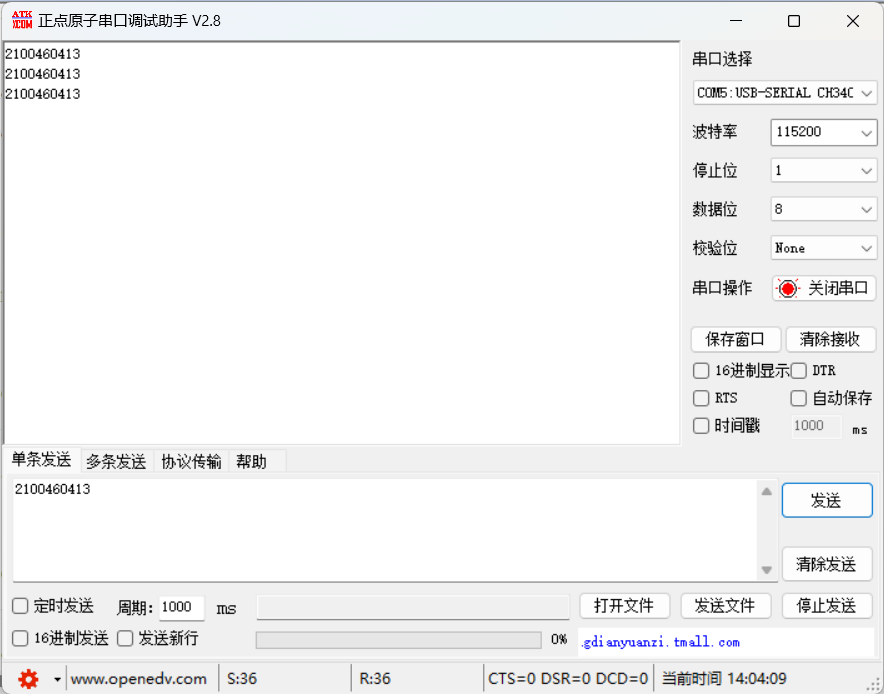Open the 数据位 dropdown
The image size is (884, 694).
point(824,209)
